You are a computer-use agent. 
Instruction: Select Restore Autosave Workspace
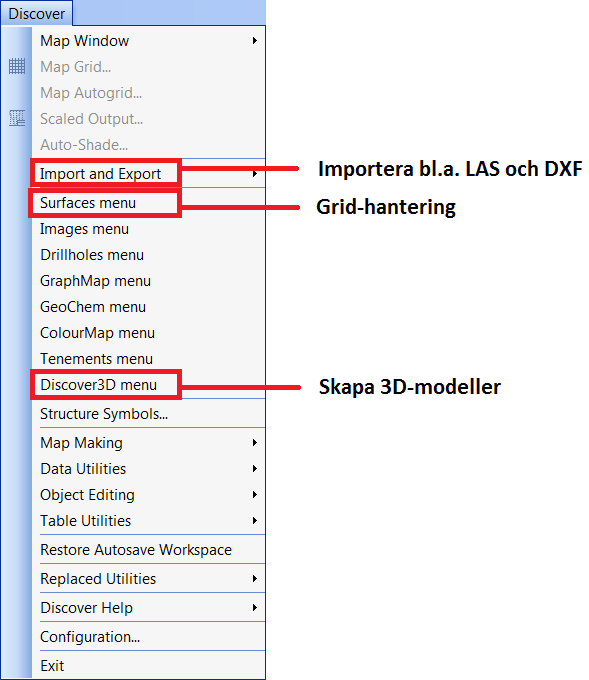click(x=148, y=550)
